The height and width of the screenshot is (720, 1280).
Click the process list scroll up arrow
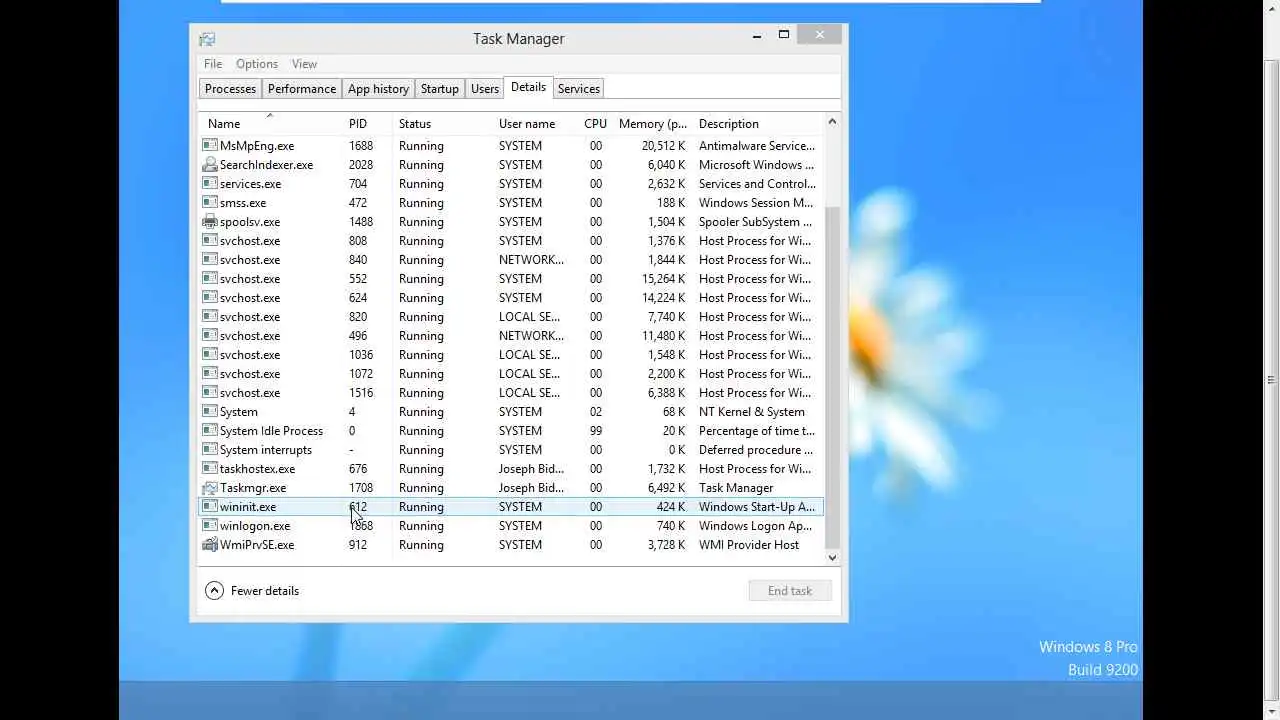pyautogui.click(x=832, y=122)
